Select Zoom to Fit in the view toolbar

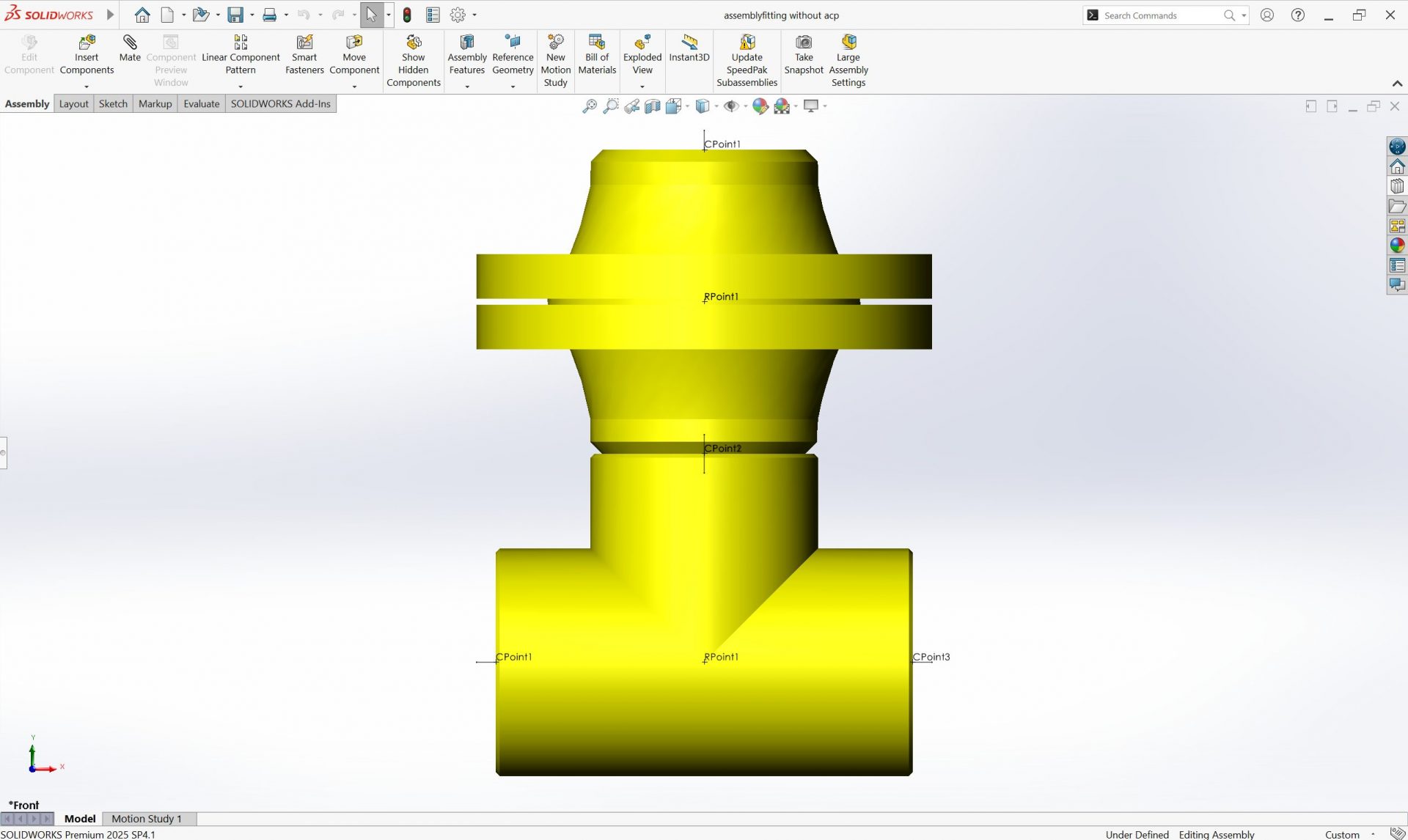click(x=589, y=106)
